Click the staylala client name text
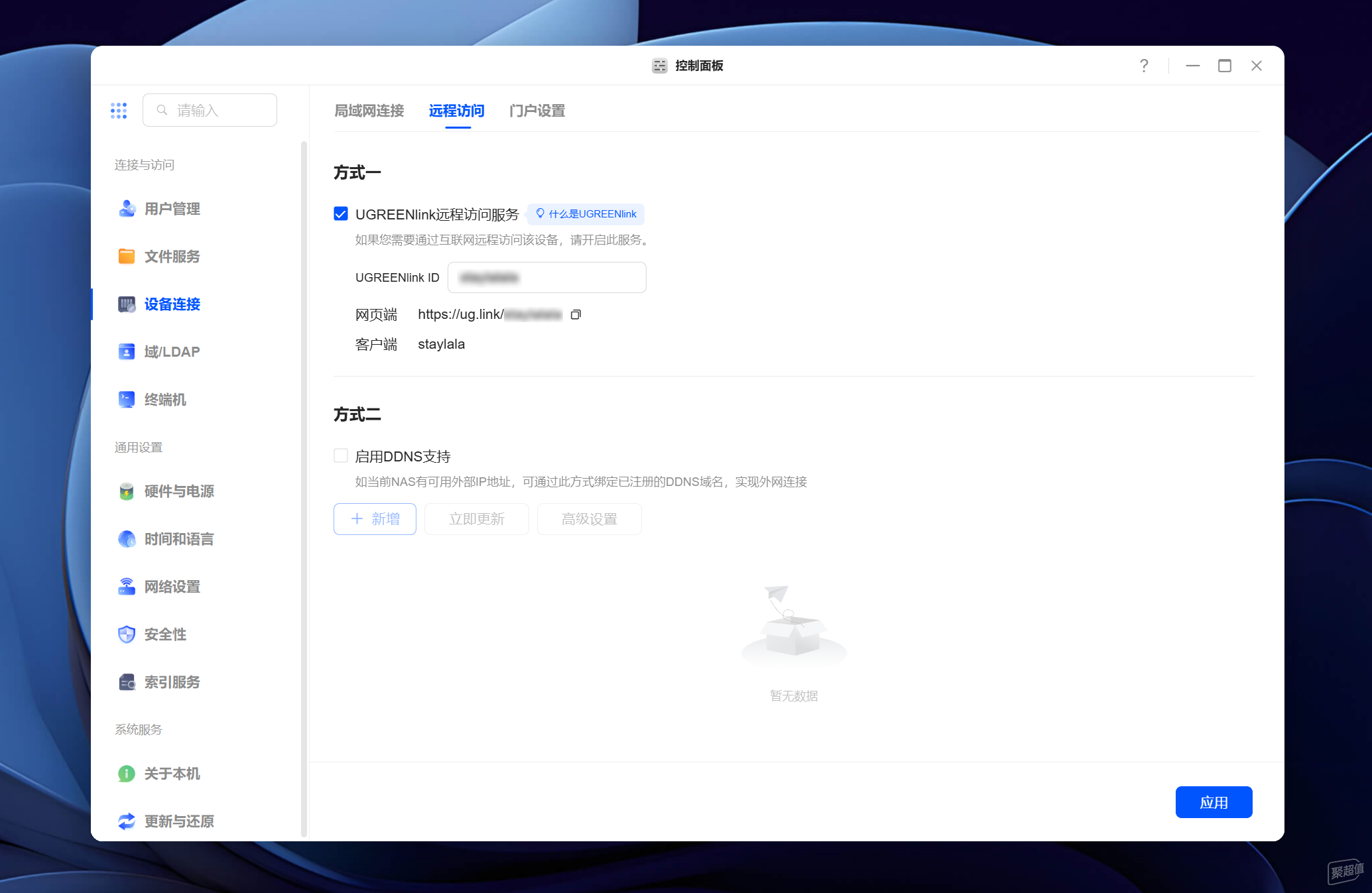 point(441,344)
